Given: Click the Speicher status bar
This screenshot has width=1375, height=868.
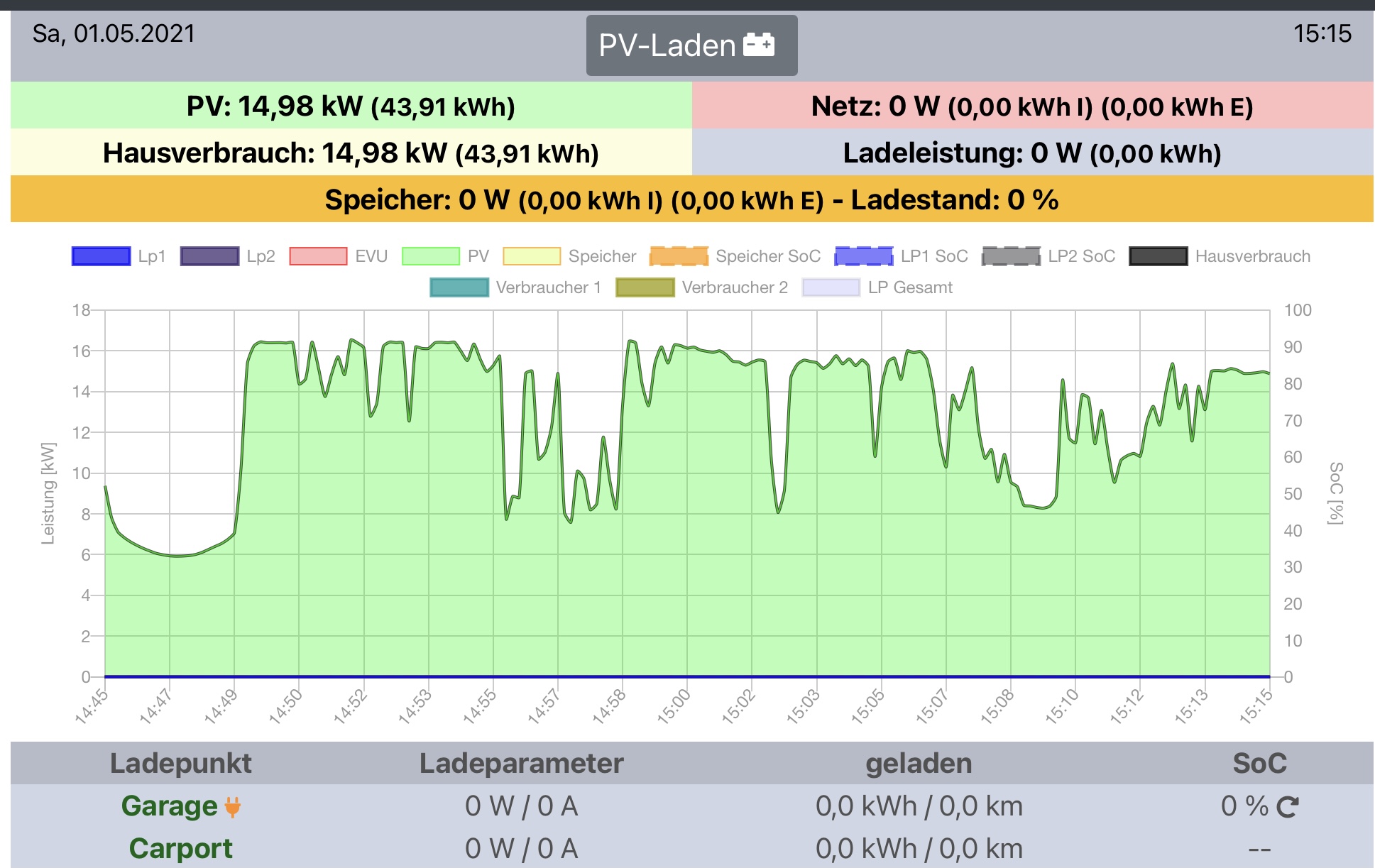Looking at the screenshot, I should click(x=691, y=200).
